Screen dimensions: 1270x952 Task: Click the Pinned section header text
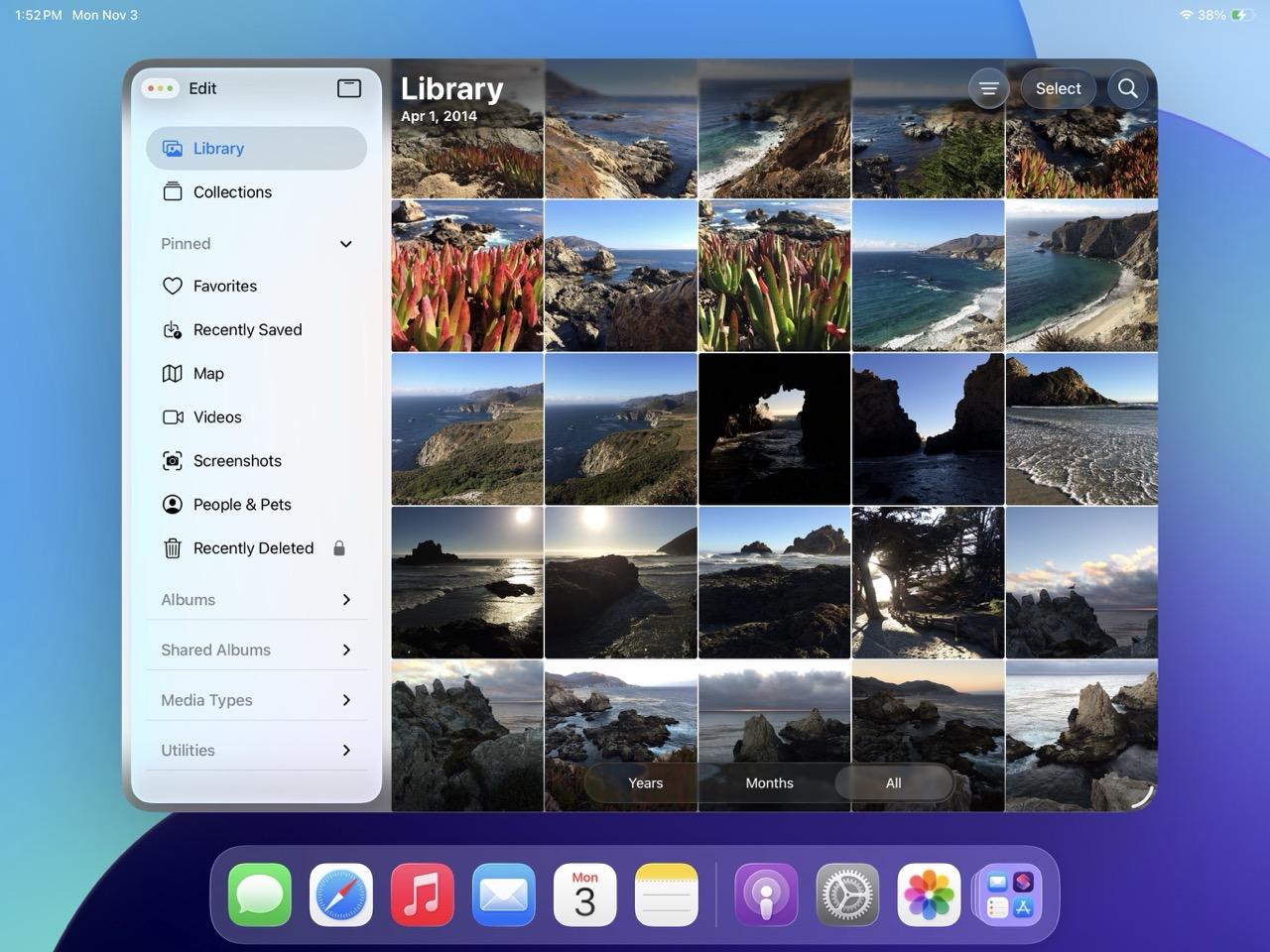(x=186, y=244)
